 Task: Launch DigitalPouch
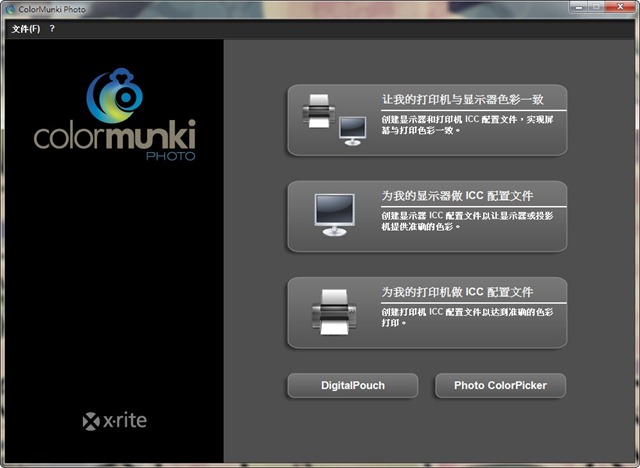[353, 385]
